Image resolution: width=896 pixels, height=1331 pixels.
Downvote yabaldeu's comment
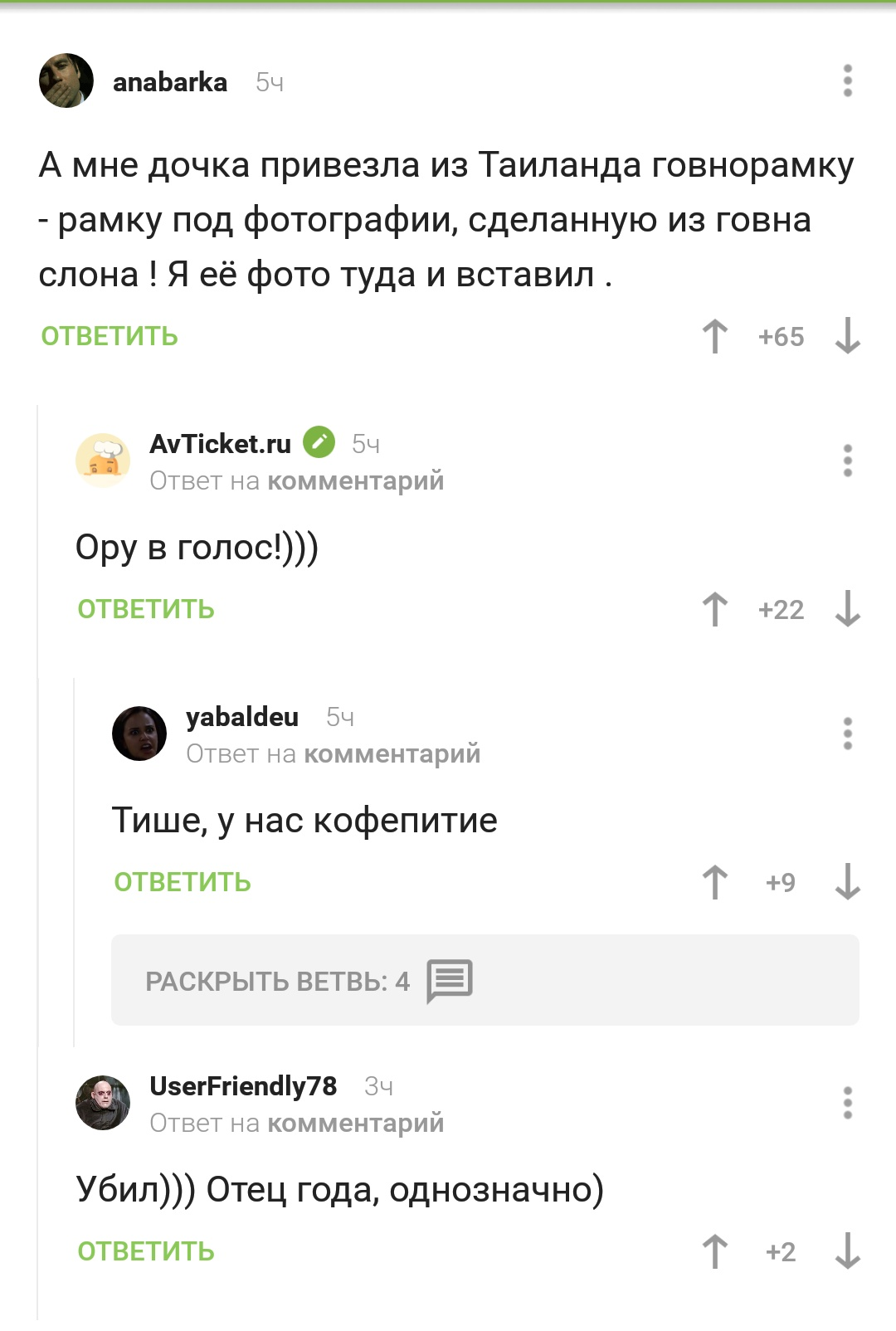pyautogui.click(x=847, y=882)
